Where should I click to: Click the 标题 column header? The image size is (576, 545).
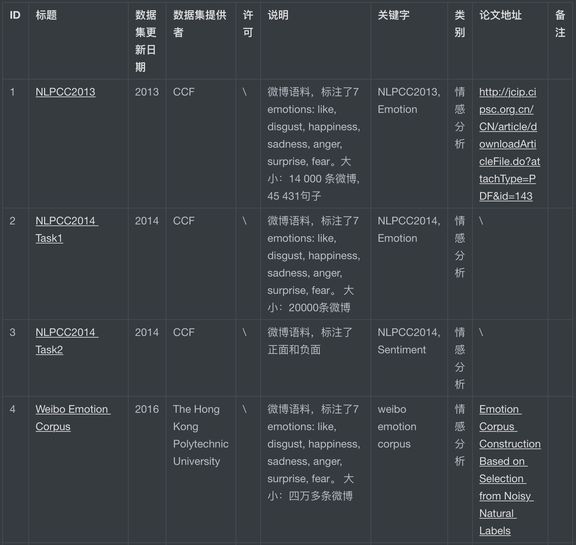point(46,15)
